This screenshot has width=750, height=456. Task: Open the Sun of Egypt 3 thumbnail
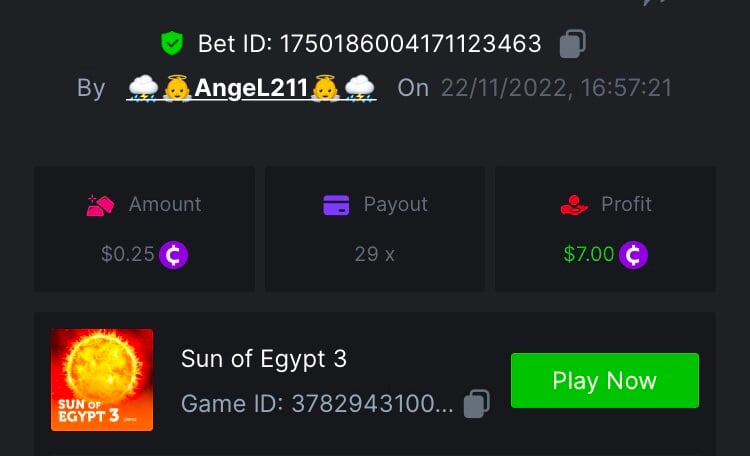click(x=102, y=380)
